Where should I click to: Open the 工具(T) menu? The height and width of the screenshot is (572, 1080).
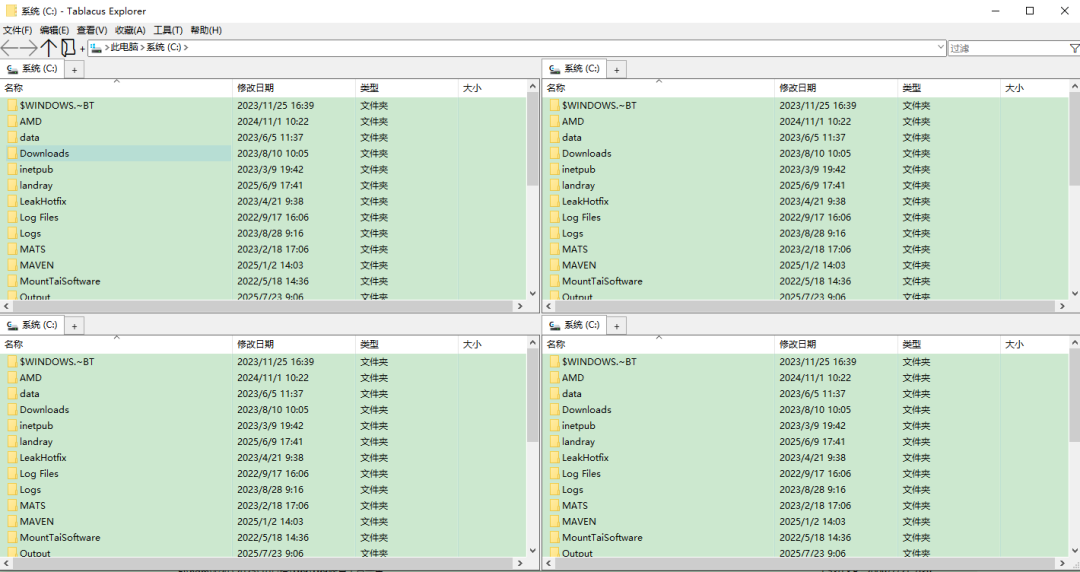168,30
